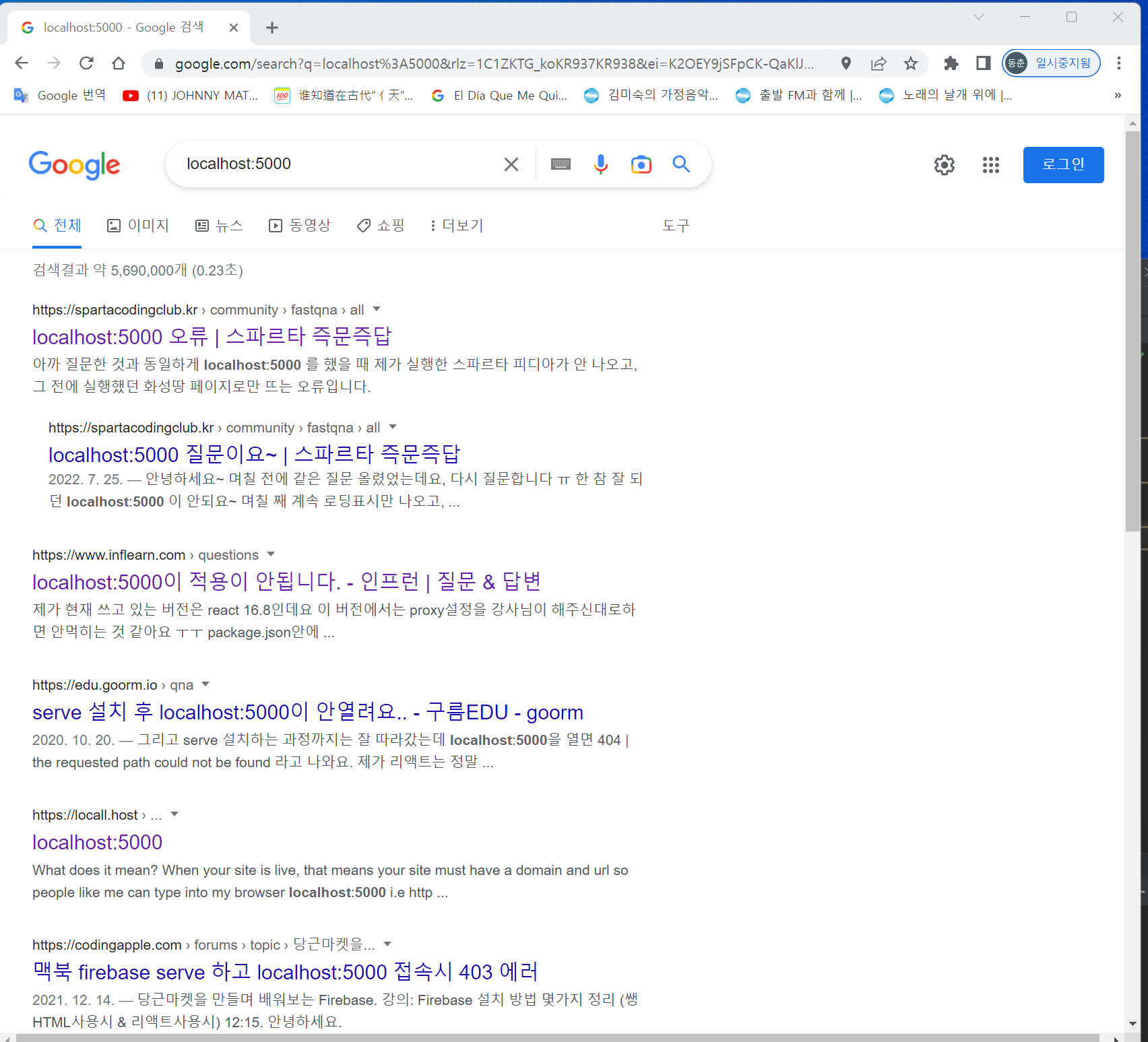Screen dimensions: 1148x1042
Task: Open the 출발 FM과 함께 bookmark
Action: [x=798, y=96]
